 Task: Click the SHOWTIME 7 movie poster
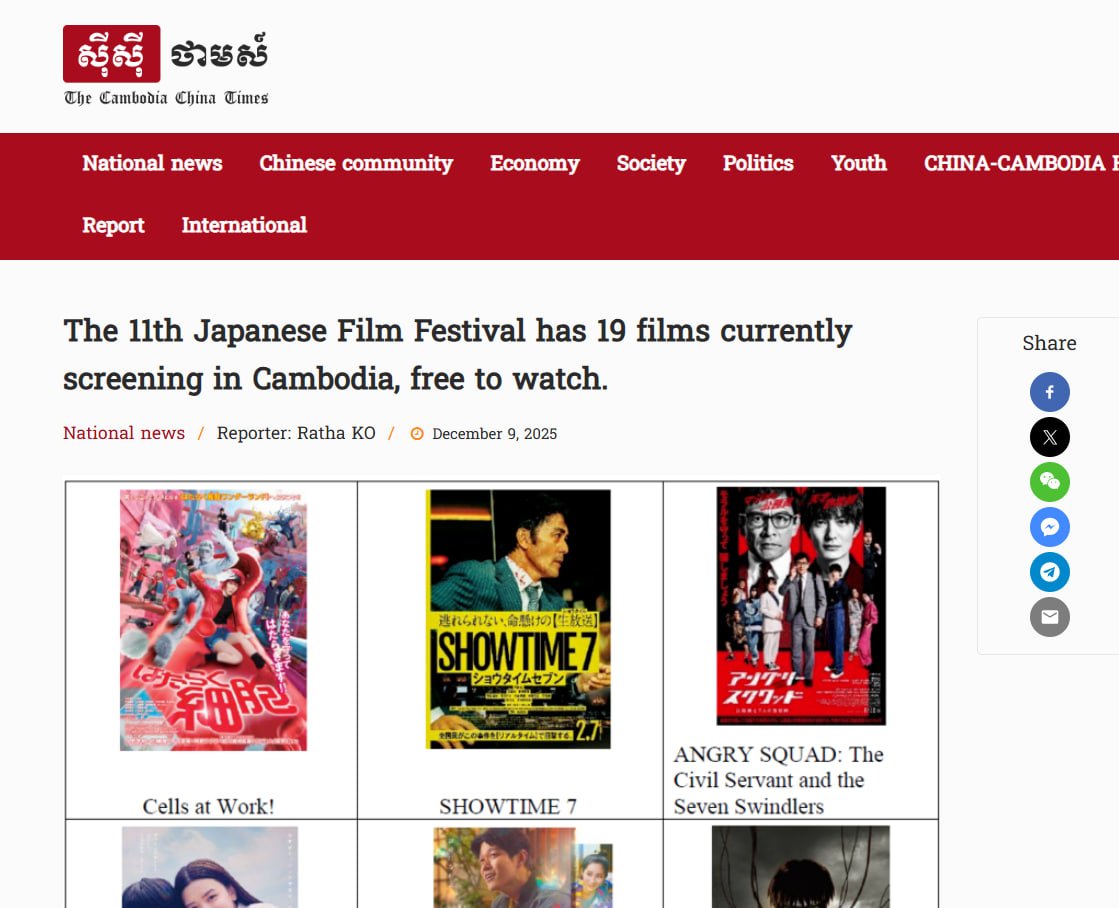pyautogui.click(x=518, y=619)
